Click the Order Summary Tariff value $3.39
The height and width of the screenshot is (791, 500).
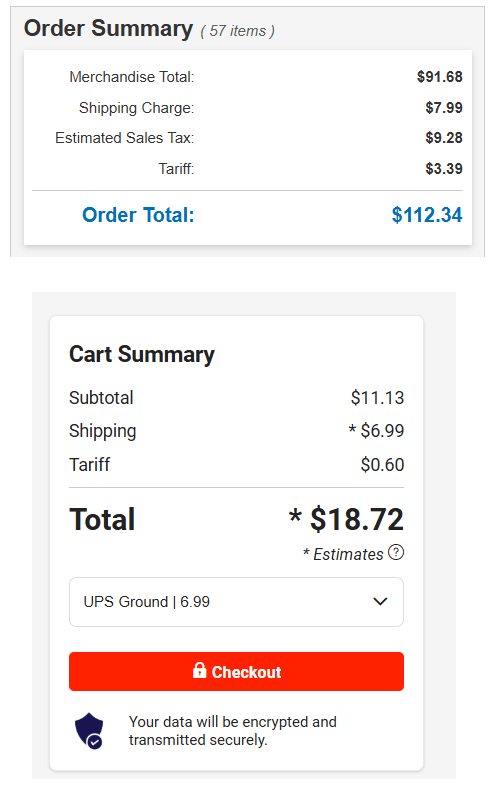(444, 168)
